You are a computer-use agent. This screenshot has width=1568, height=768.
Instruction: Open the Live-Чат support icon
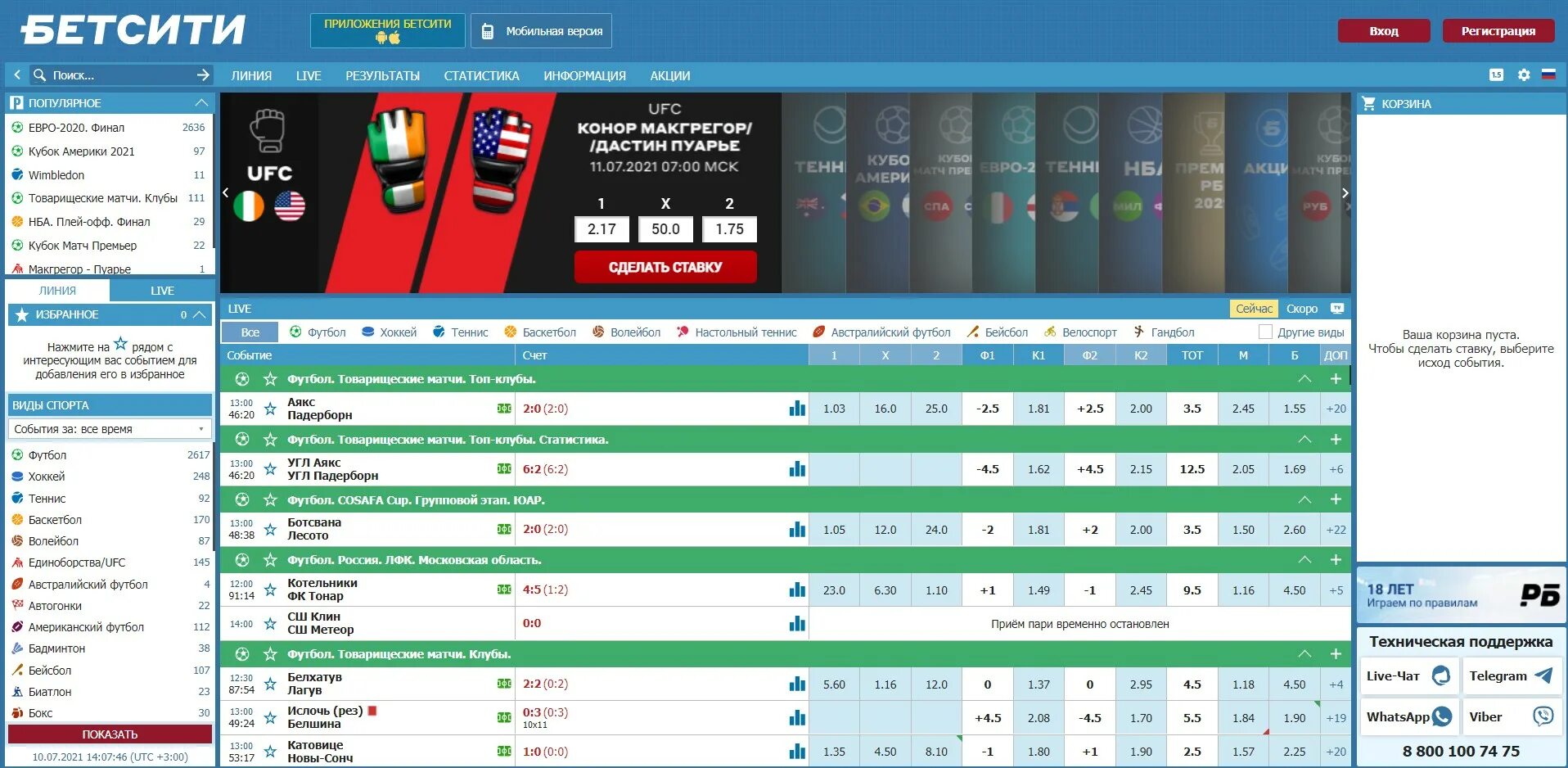point(1442,675)
